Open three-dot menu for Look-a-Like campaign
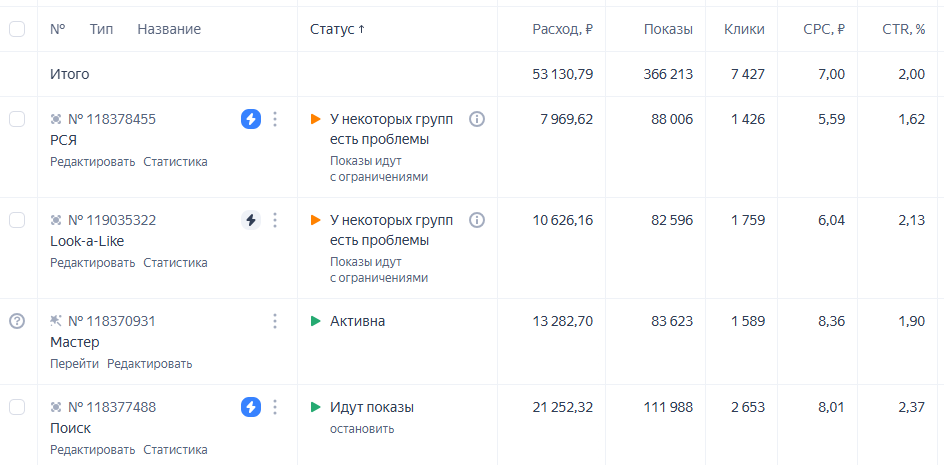 pyautogui.click(x=275, y=221)
